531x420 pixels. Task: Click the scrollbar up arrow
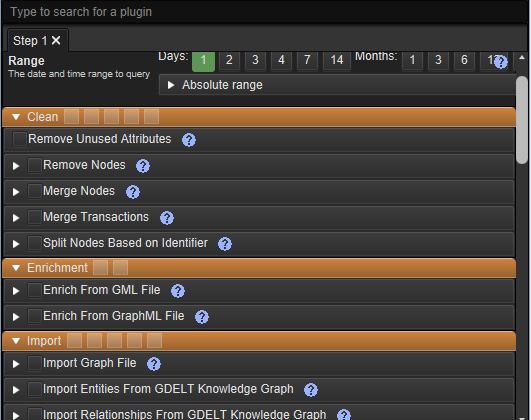coord(522,58)
